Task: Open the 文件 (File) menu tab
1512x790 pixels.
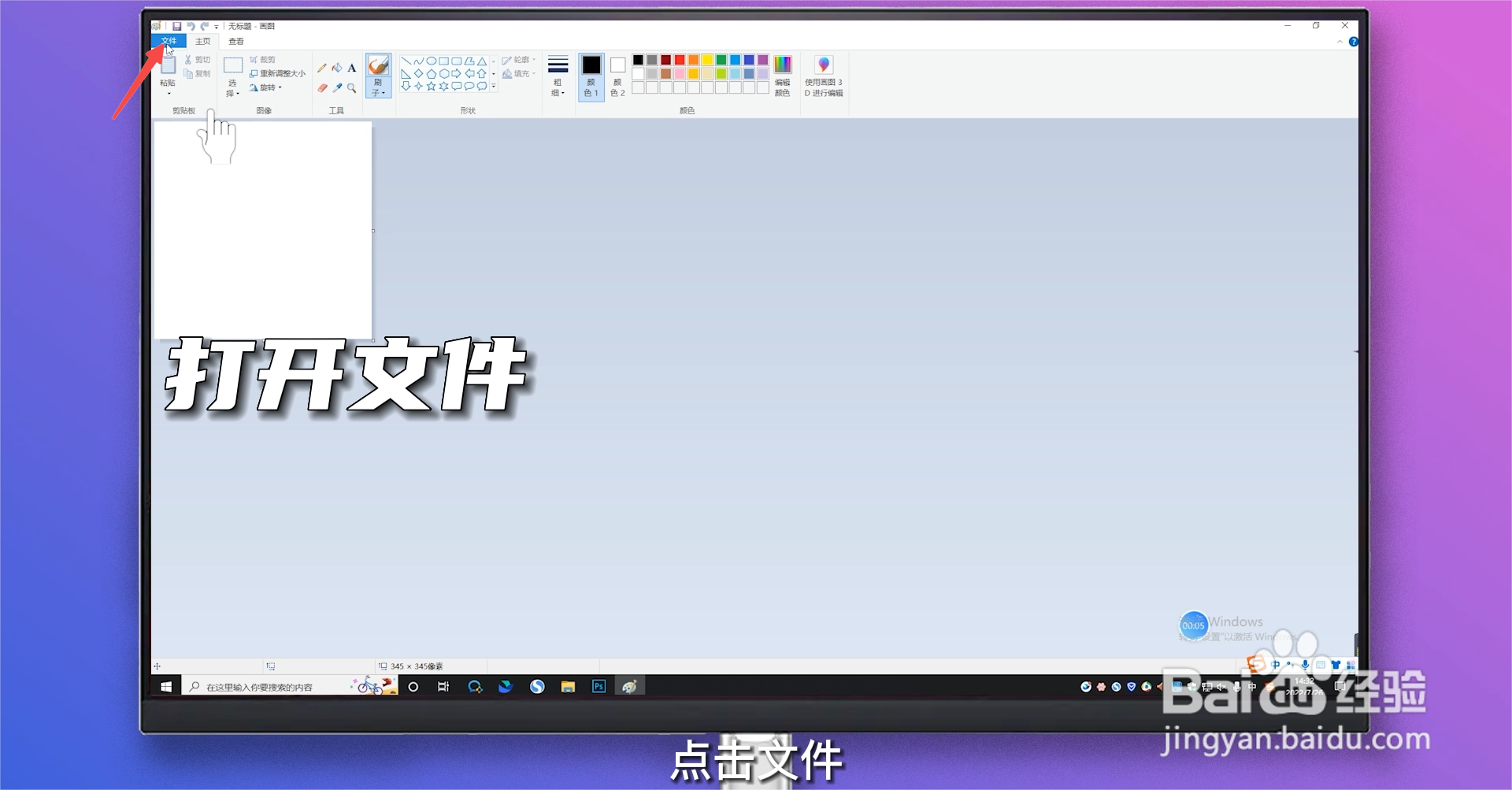Action: tap(169, 41)
